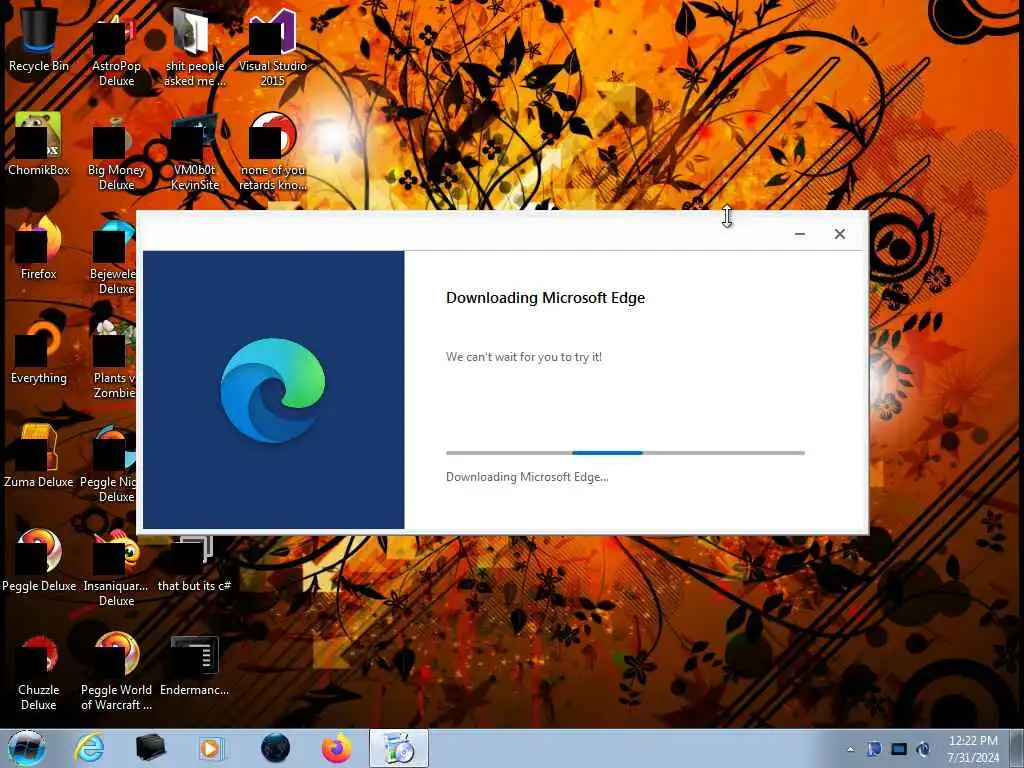Click the Action Center flag tray icon

874,749
